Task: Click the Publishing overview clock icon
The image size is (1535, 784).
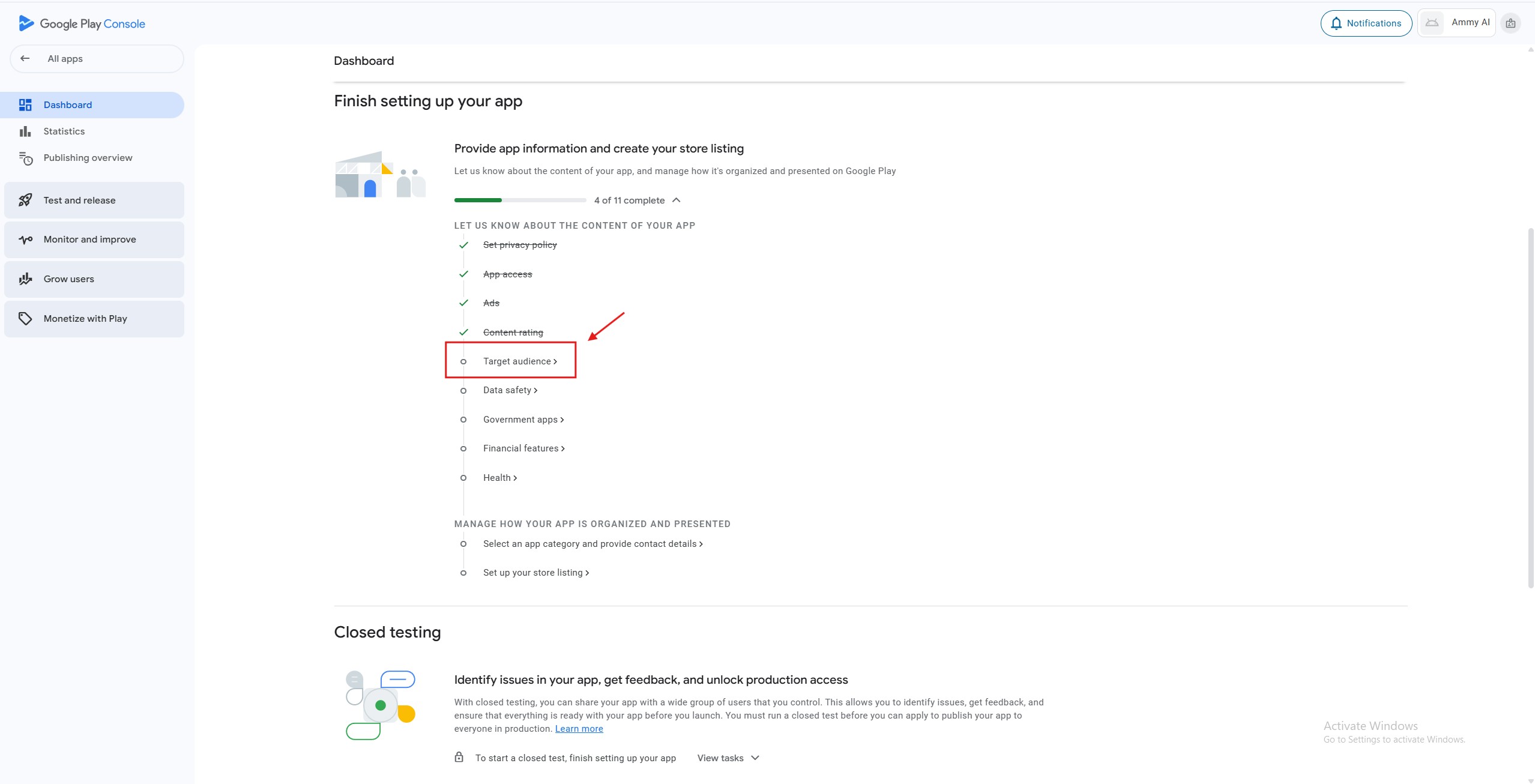Action: click(26, 158)
